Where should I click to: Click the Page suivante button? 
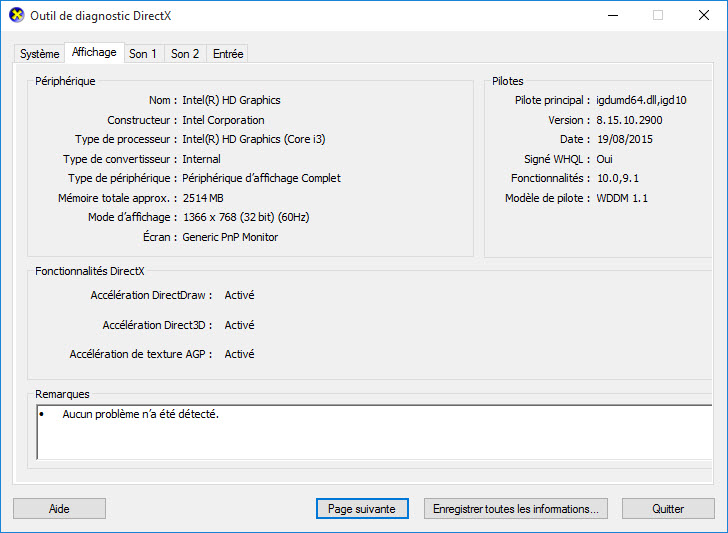coord(362,509)
